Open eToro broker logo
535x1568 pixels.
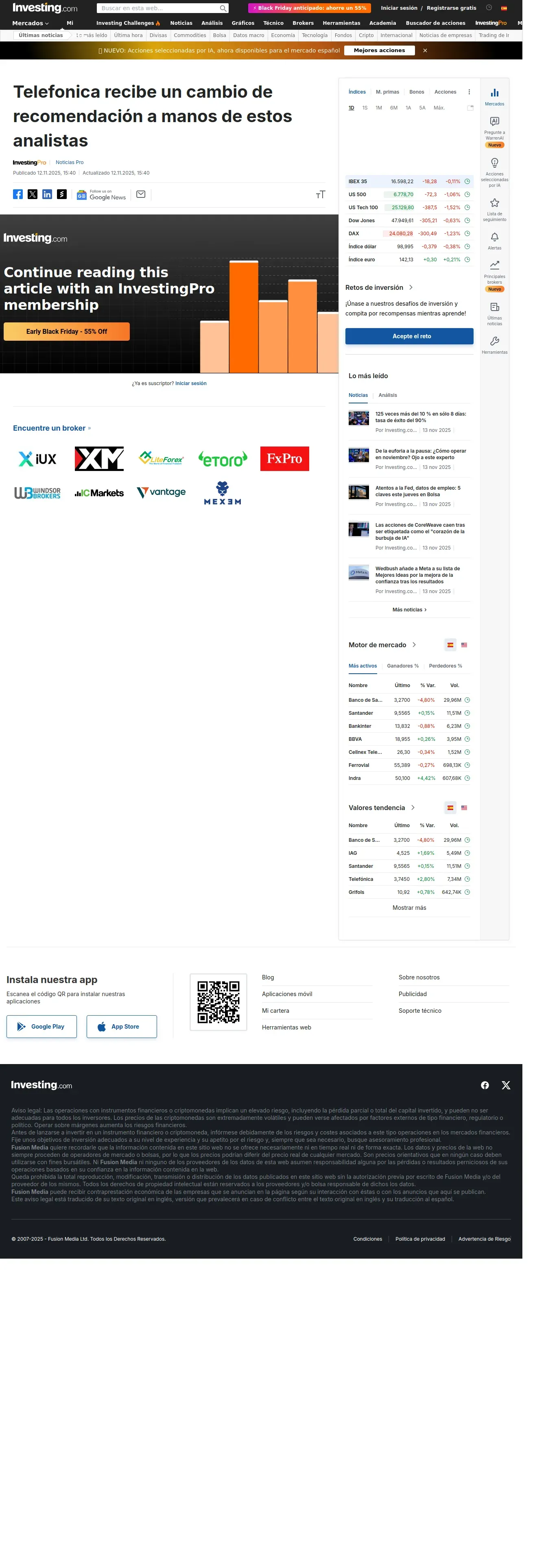point(223,459)
